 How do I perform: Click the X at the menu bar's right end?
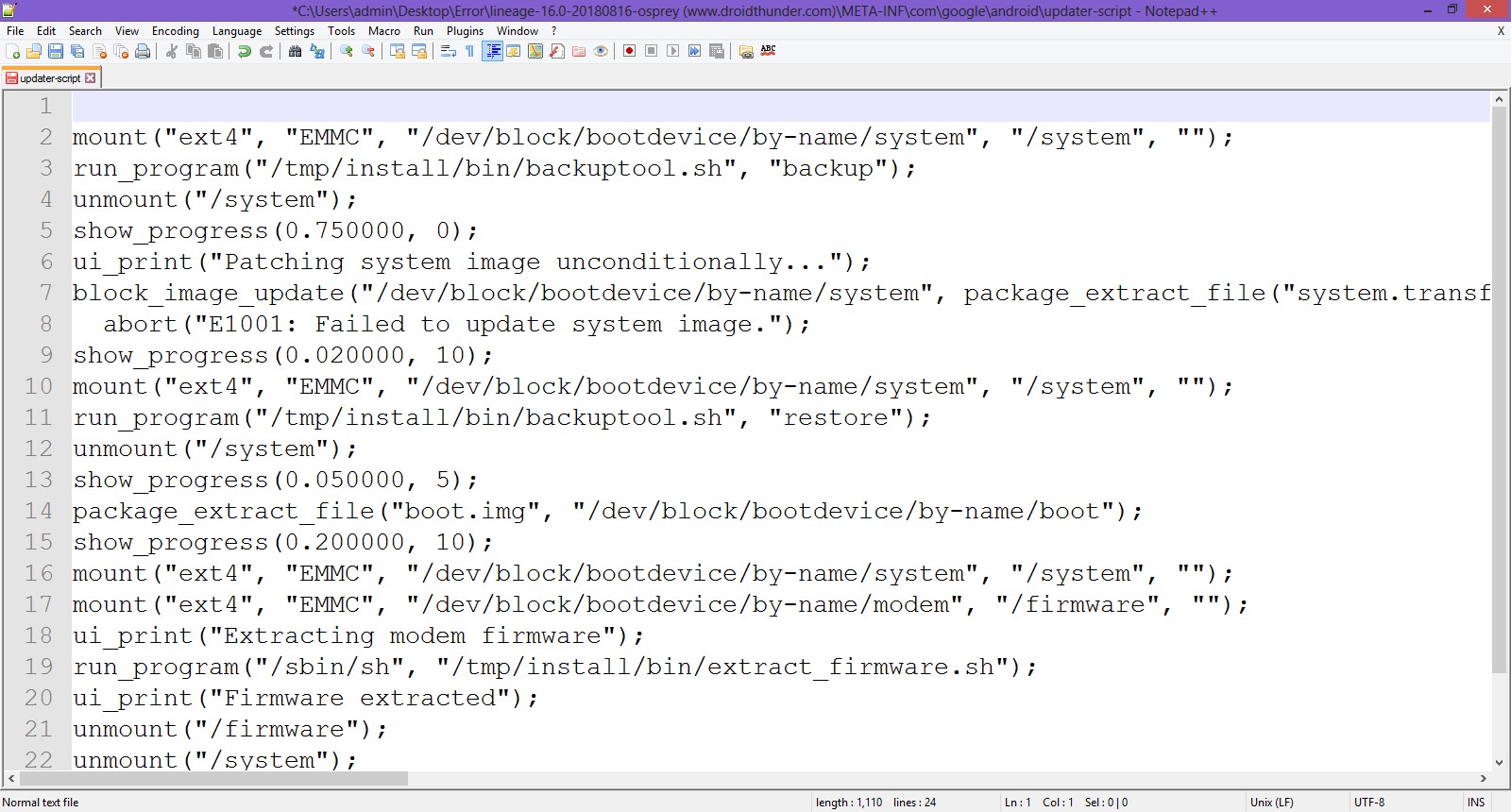coord(1501,31)
